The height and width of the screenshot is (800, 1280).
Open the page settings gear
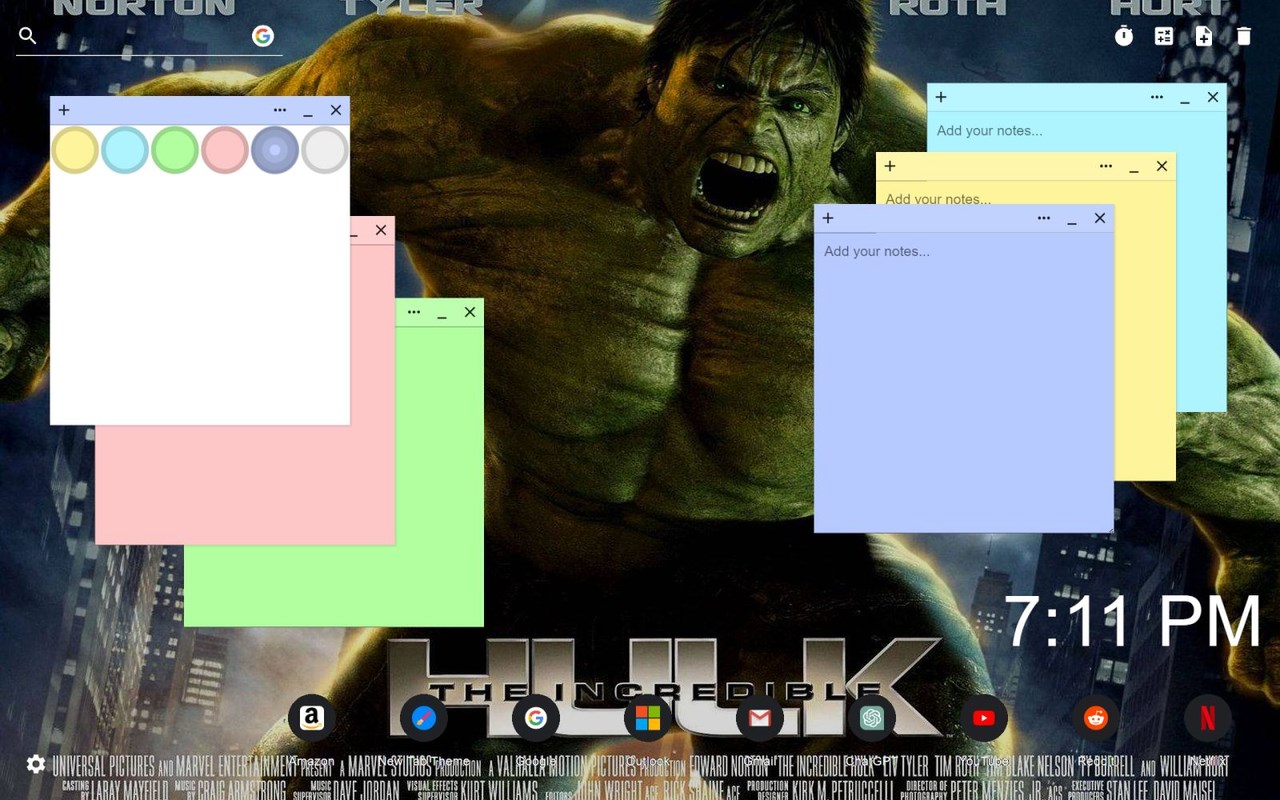point(36,764)
